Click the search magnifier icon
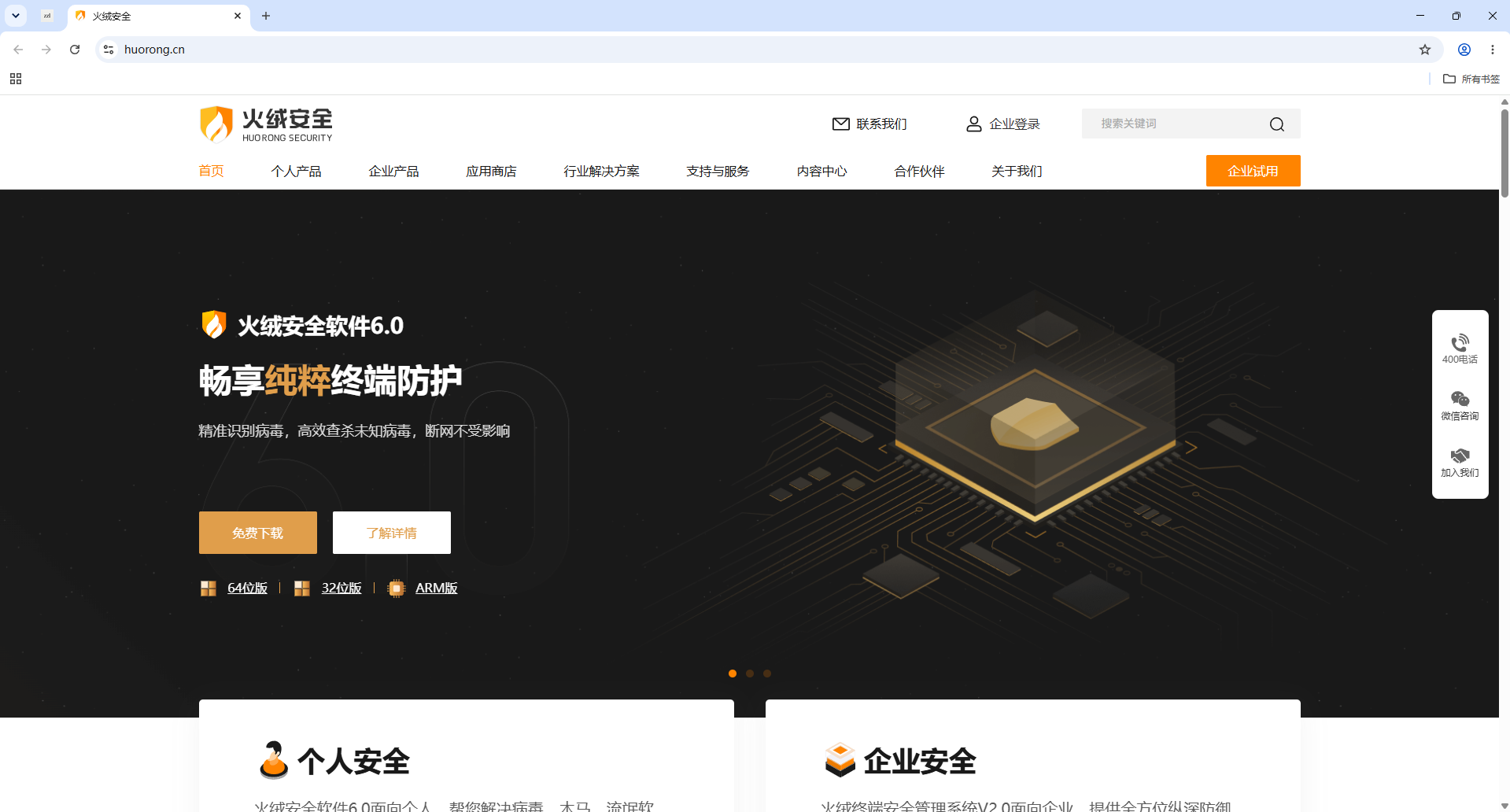 pos(1277,124)
